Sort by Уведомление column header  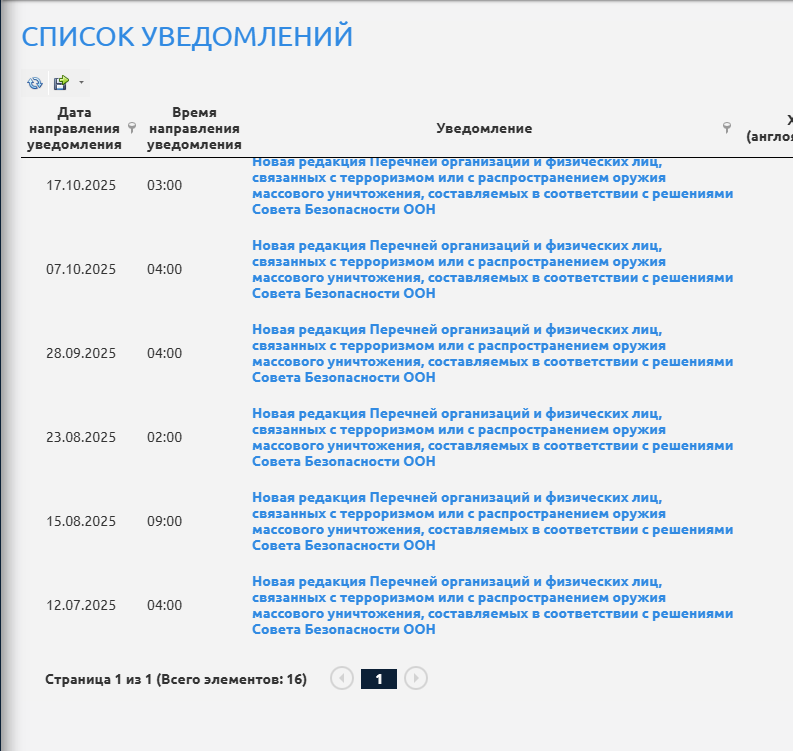point(484,128)
